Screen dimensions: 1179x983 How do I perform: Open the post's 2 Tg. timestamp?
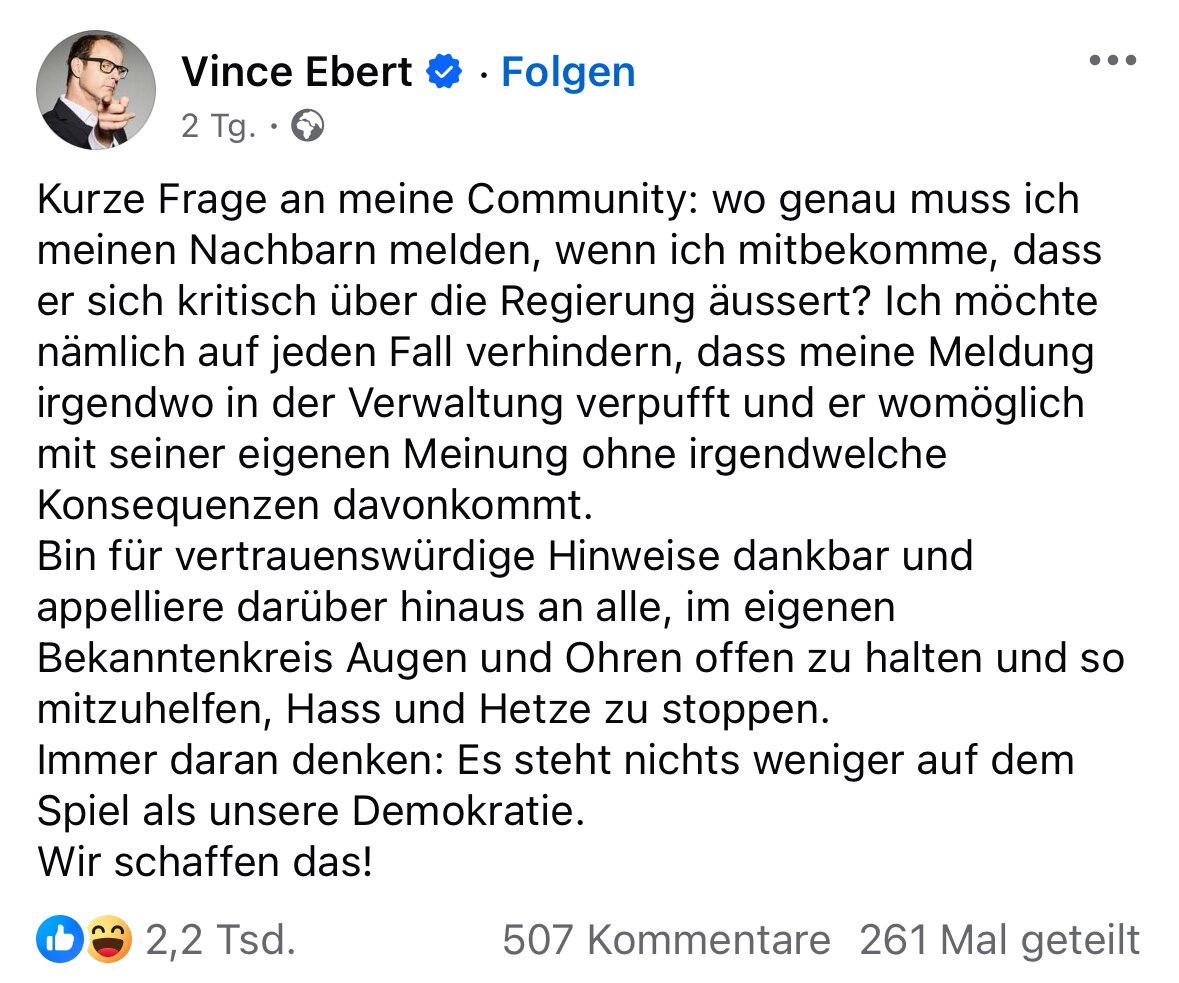(x=218, y=126)
